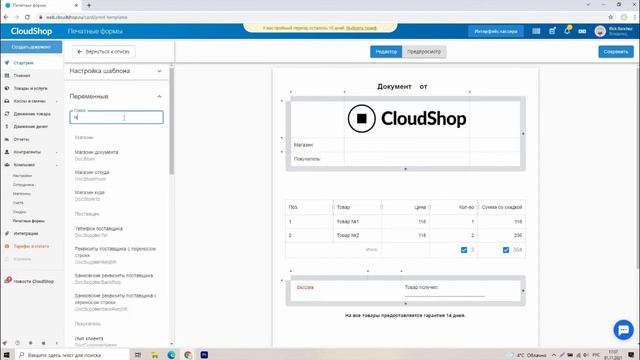Open the chat support bubble
The width and height of the screenshot is (640, 360).
pos(623,330)
